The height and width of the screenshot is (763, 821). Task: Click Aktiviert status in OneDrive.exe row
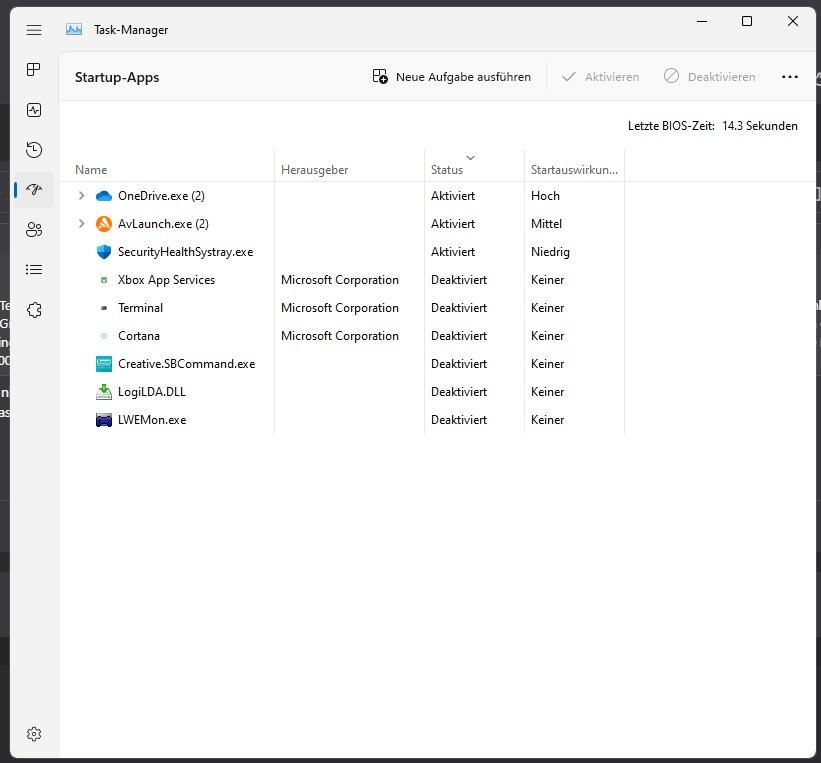tap(453, 196)
